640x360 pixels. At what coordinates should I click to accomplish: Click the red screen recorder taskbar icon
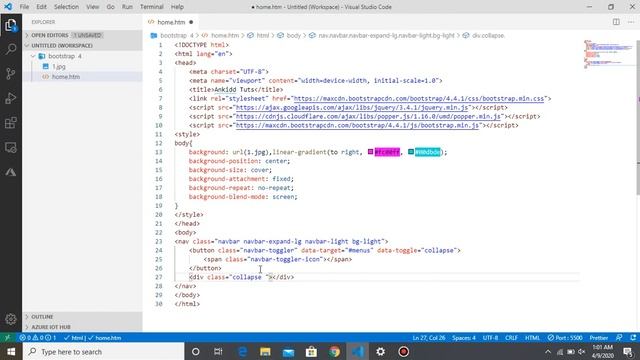point(403,351)
